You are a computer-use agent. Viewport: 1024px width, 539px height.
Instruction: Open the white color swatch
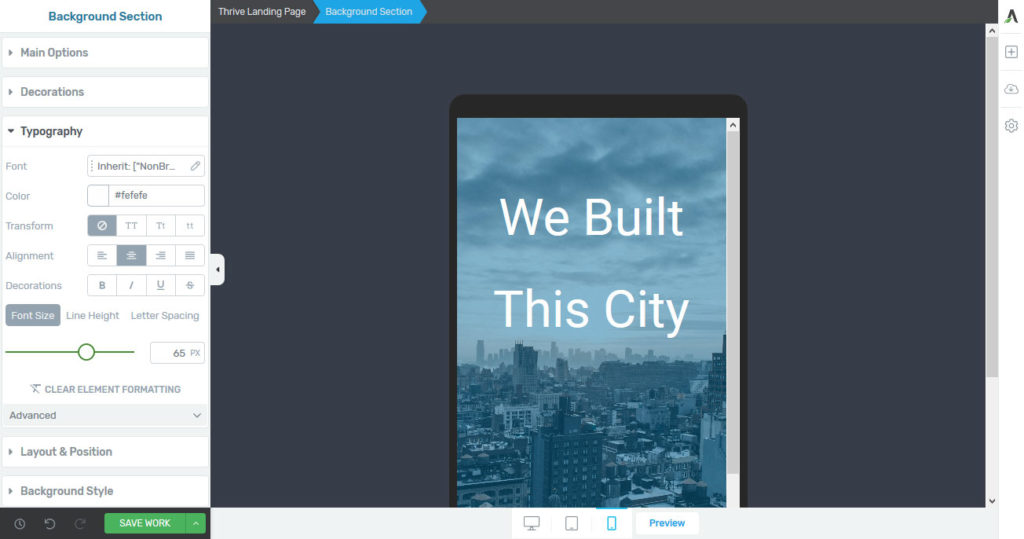[x=98, y=195]
